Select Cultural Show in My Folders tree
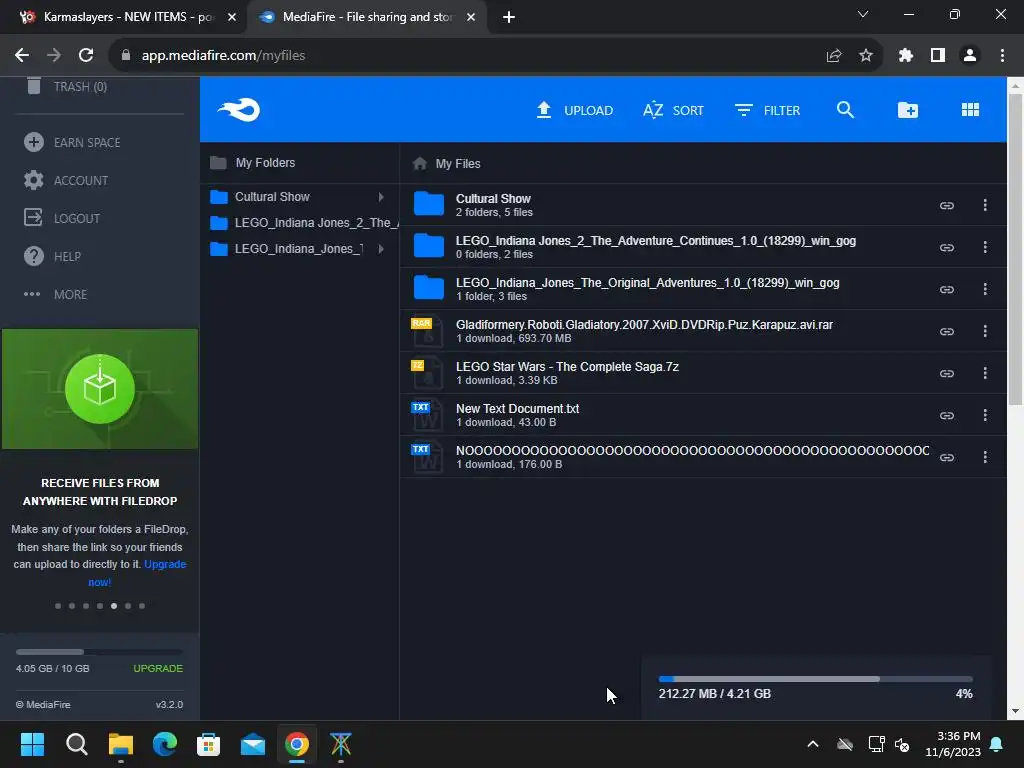The width and height of the screenshot is (1024, 768). click(272, 197)
